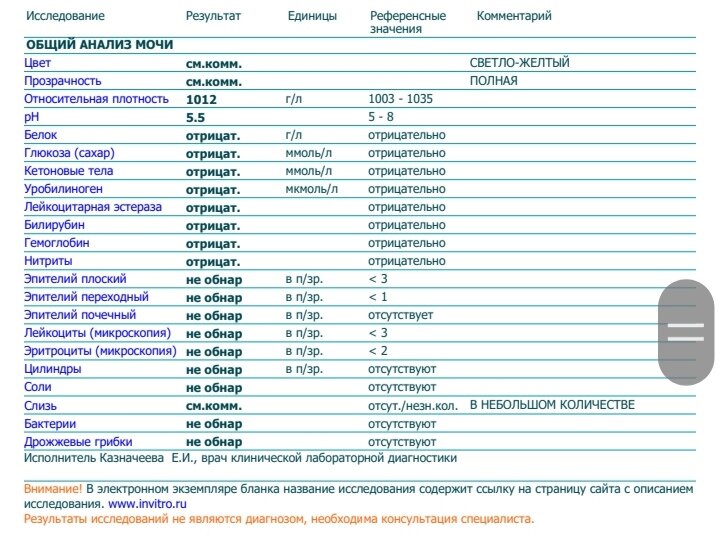Open the Слизь link

pos(40,406)
